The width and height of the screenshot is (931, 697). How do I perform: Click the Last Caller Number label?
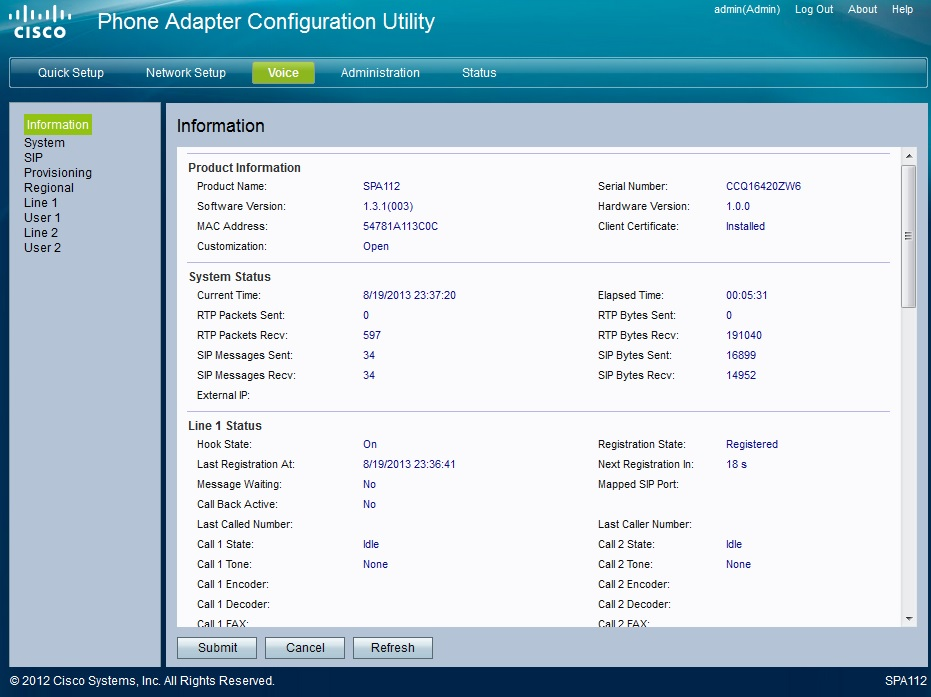point(645,524)
